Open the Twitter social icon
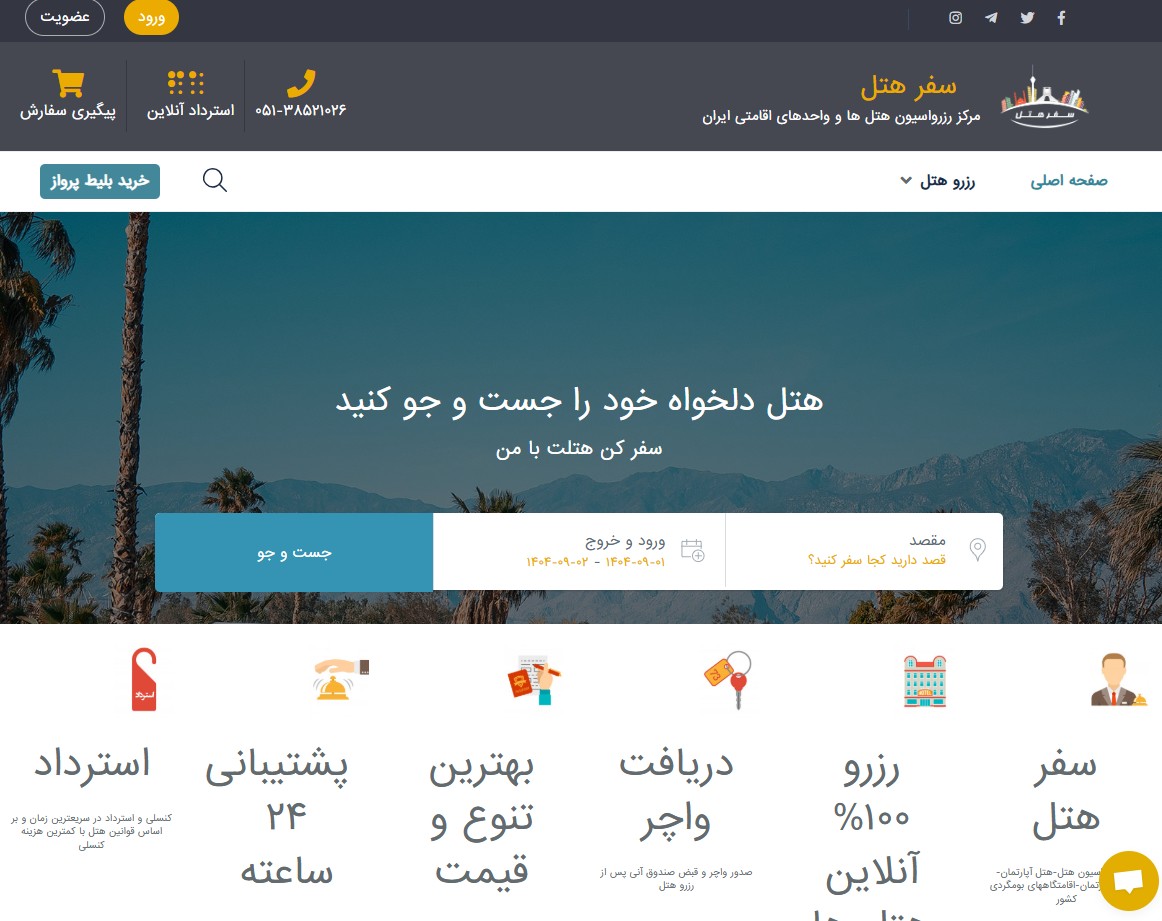1162x921 pixels. point(1026,18)
